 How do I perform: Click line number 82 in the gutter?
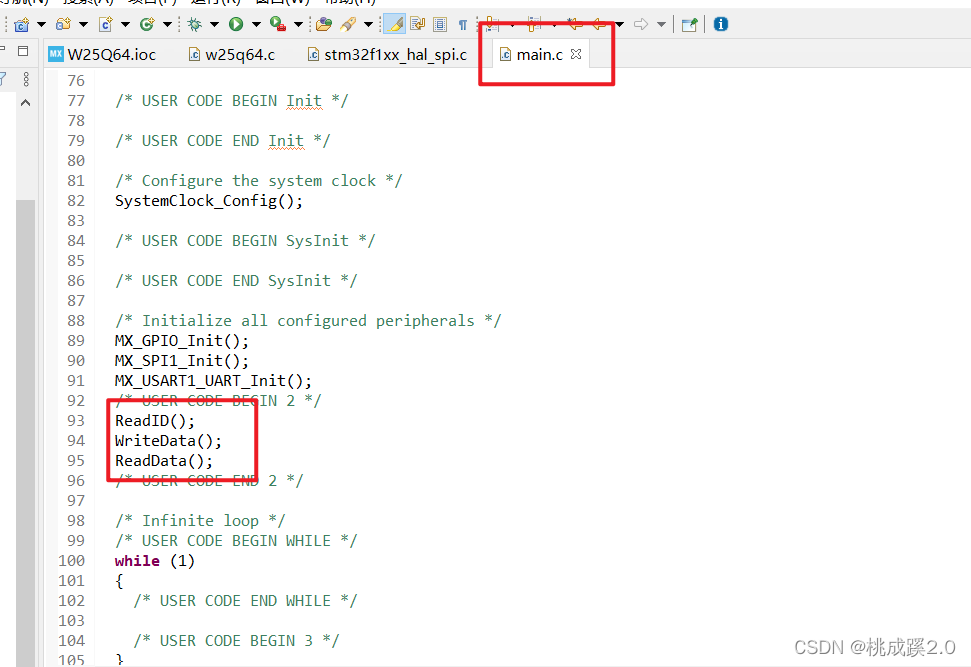click(76, 201)
